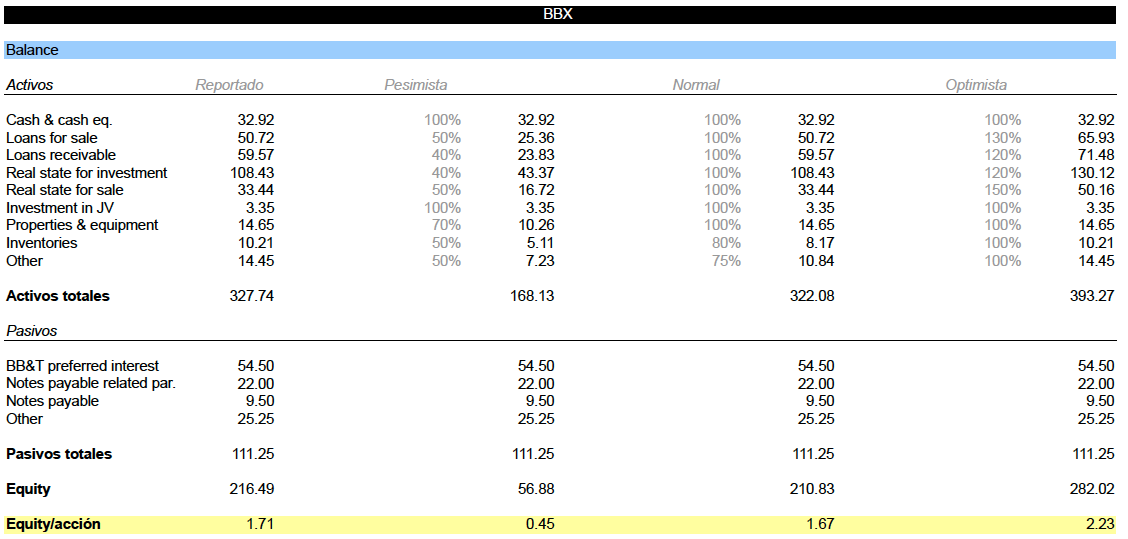Select normal Inventories factor 80%

click(x=726, y=243)
